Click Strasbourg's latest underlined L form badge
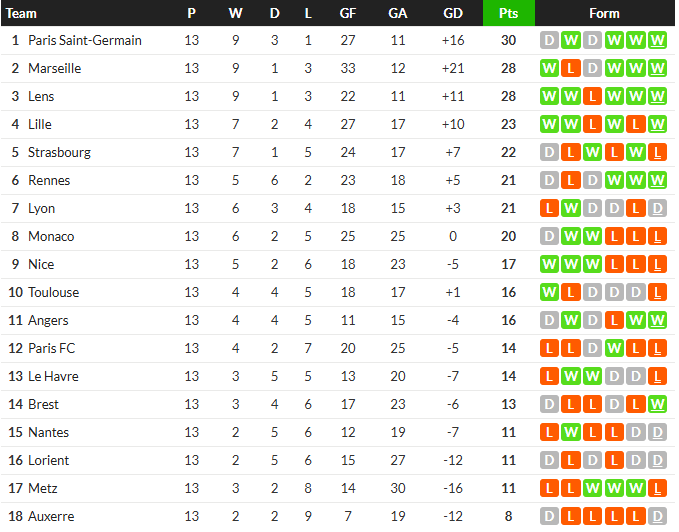679x532 pixels. (x=657, y=152)
